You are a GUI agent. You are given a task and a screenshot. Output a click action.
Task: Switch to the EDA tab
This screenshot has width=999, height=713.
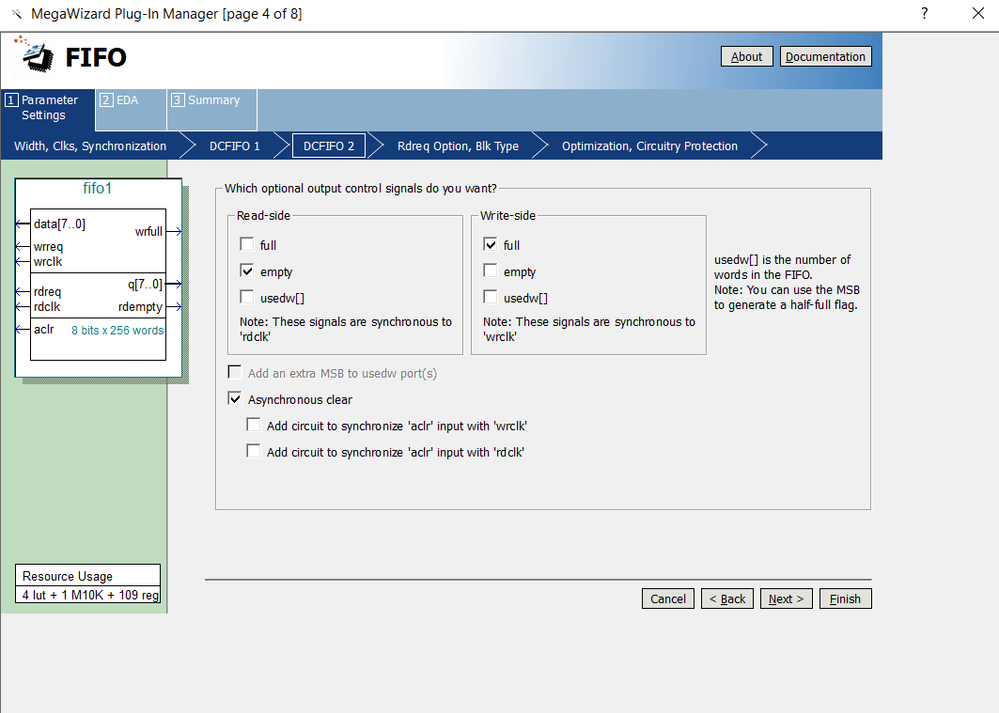tap(131, 109)
